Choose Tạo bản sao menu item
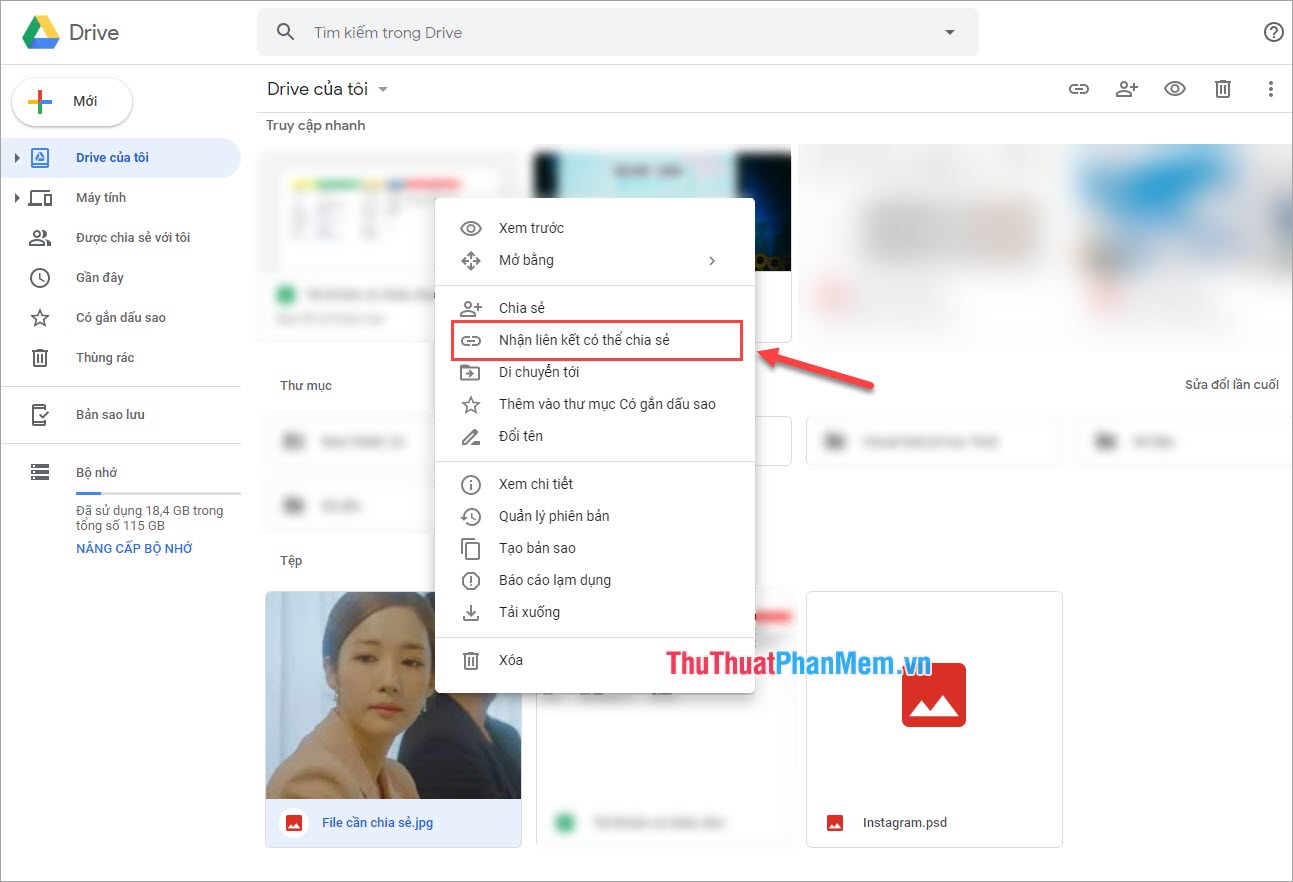Screen dimensions: 1293x882 click(x=595, y=548)
